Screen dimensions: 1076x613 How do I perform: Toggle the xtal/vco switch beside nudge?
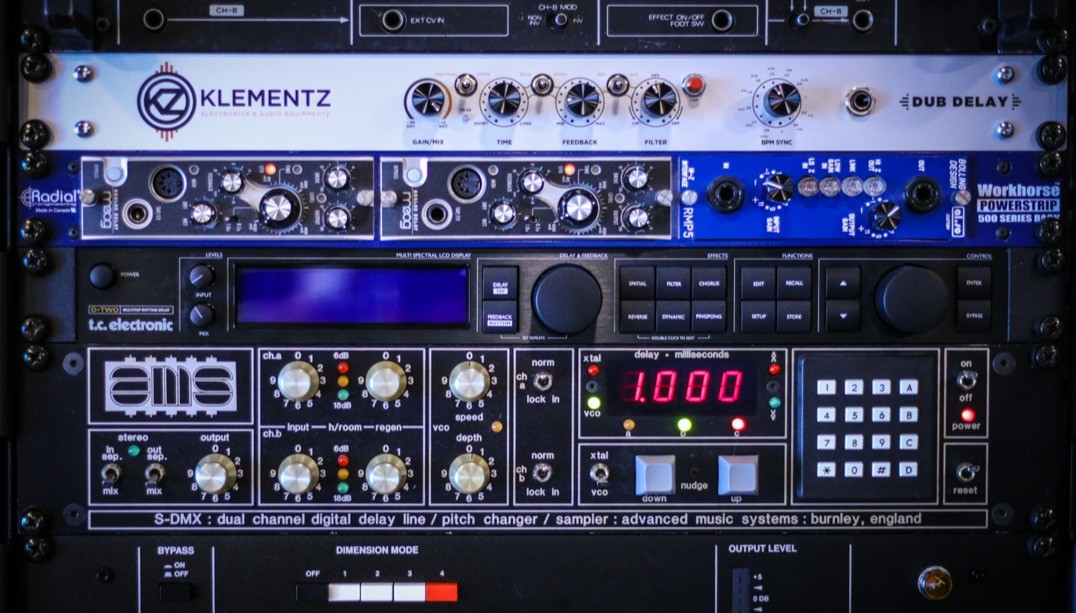point(599,471)
